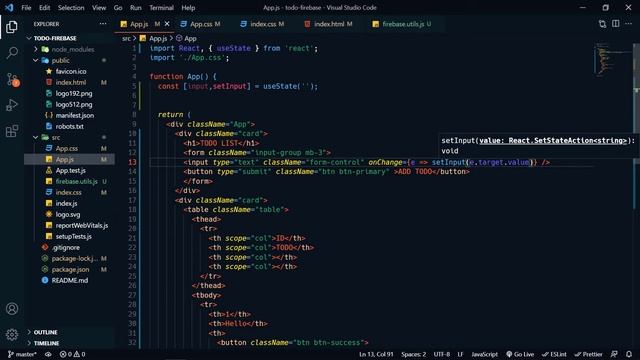Open robots.txt file
Viewport: 640px width, 360px height.
(x=69, y=126)
